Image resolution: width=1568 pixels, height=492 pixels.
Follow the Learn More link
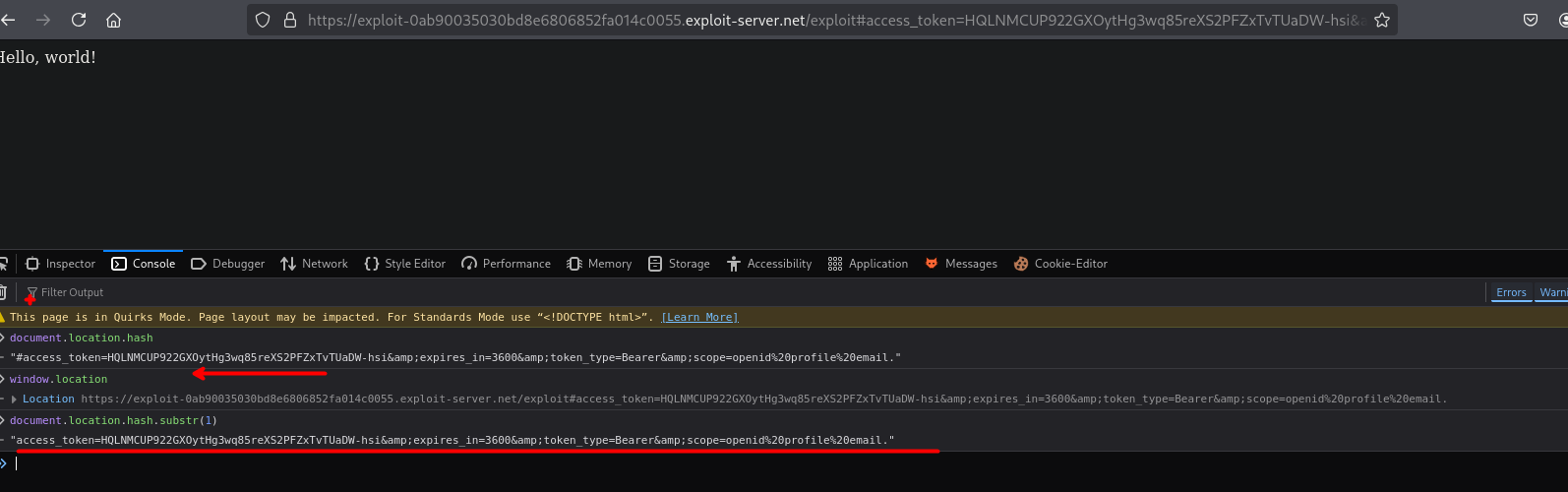[699, 317]
